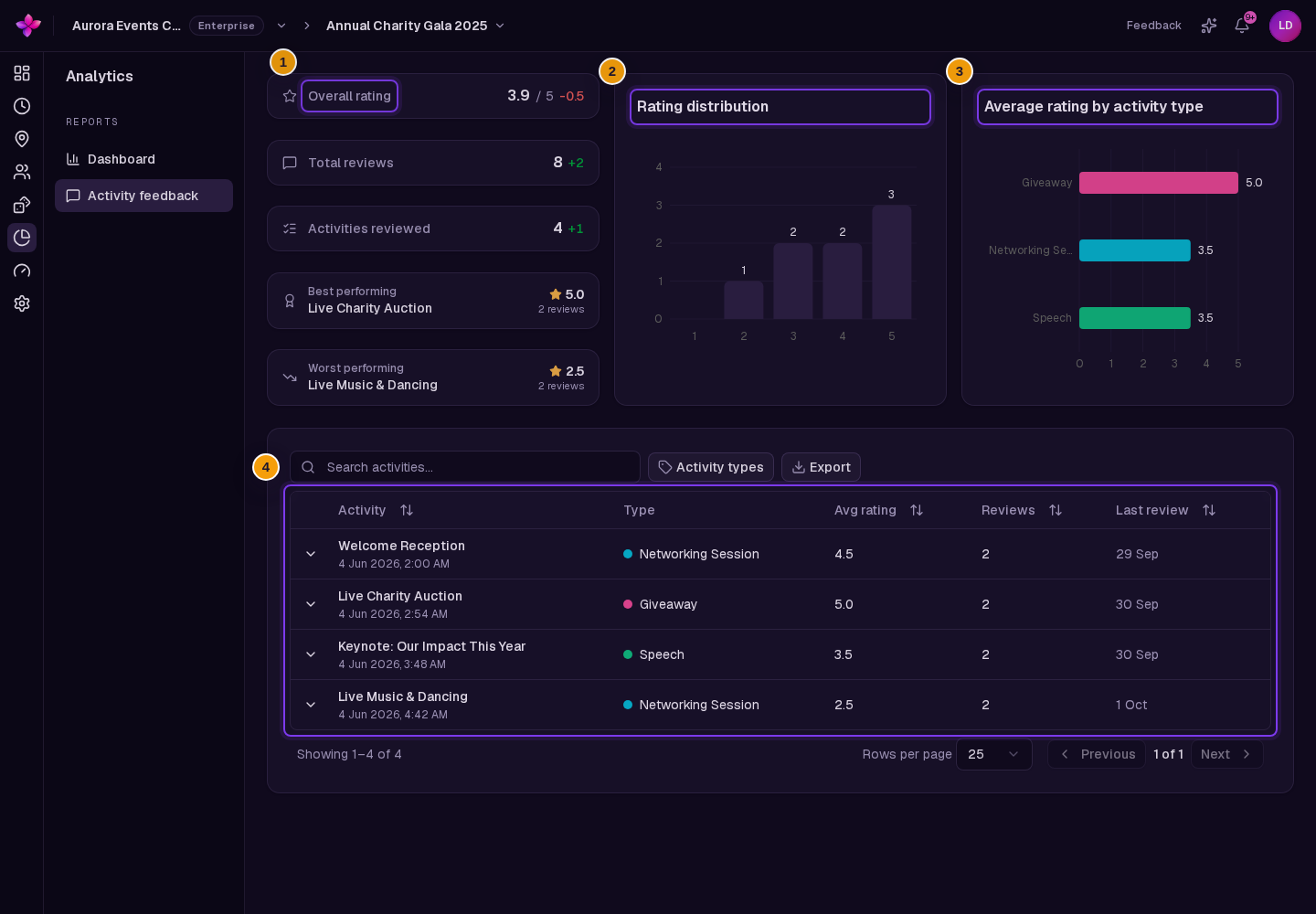Click the Aurora flower logo
This screenshot has height=914, width=1316.
click(28, 26)
